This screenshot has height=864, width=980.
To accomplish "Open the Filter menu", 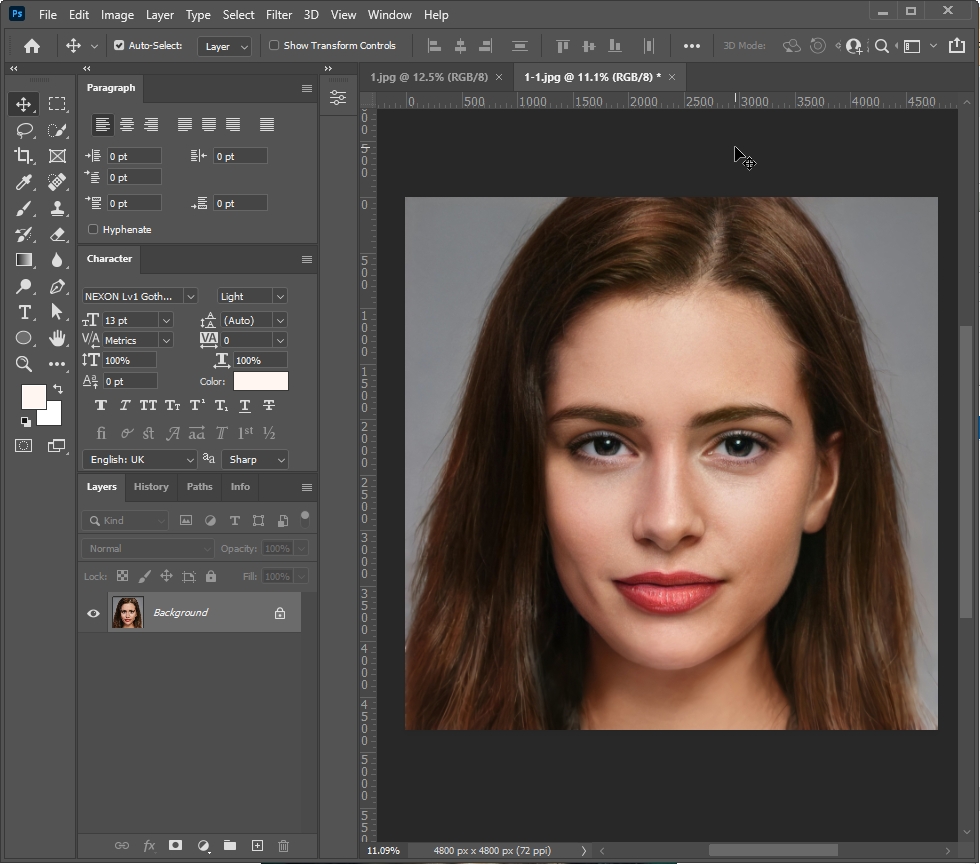I will point(279,15).
